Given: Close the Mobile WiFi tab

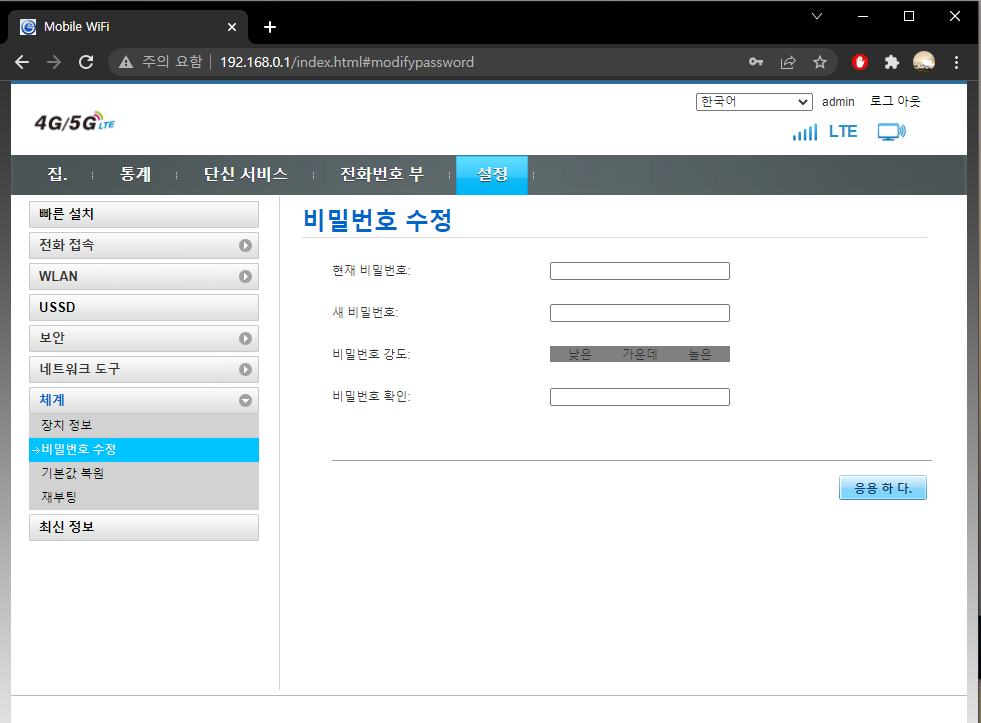Looking at the screenshot, I should click(231, 27).
